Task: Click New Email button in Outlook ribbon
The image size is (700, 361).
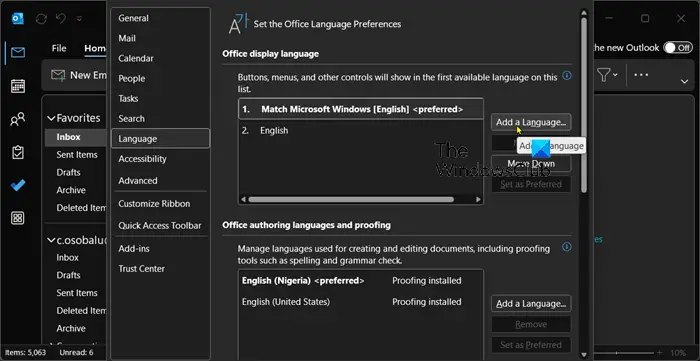Action: point(78,75)
